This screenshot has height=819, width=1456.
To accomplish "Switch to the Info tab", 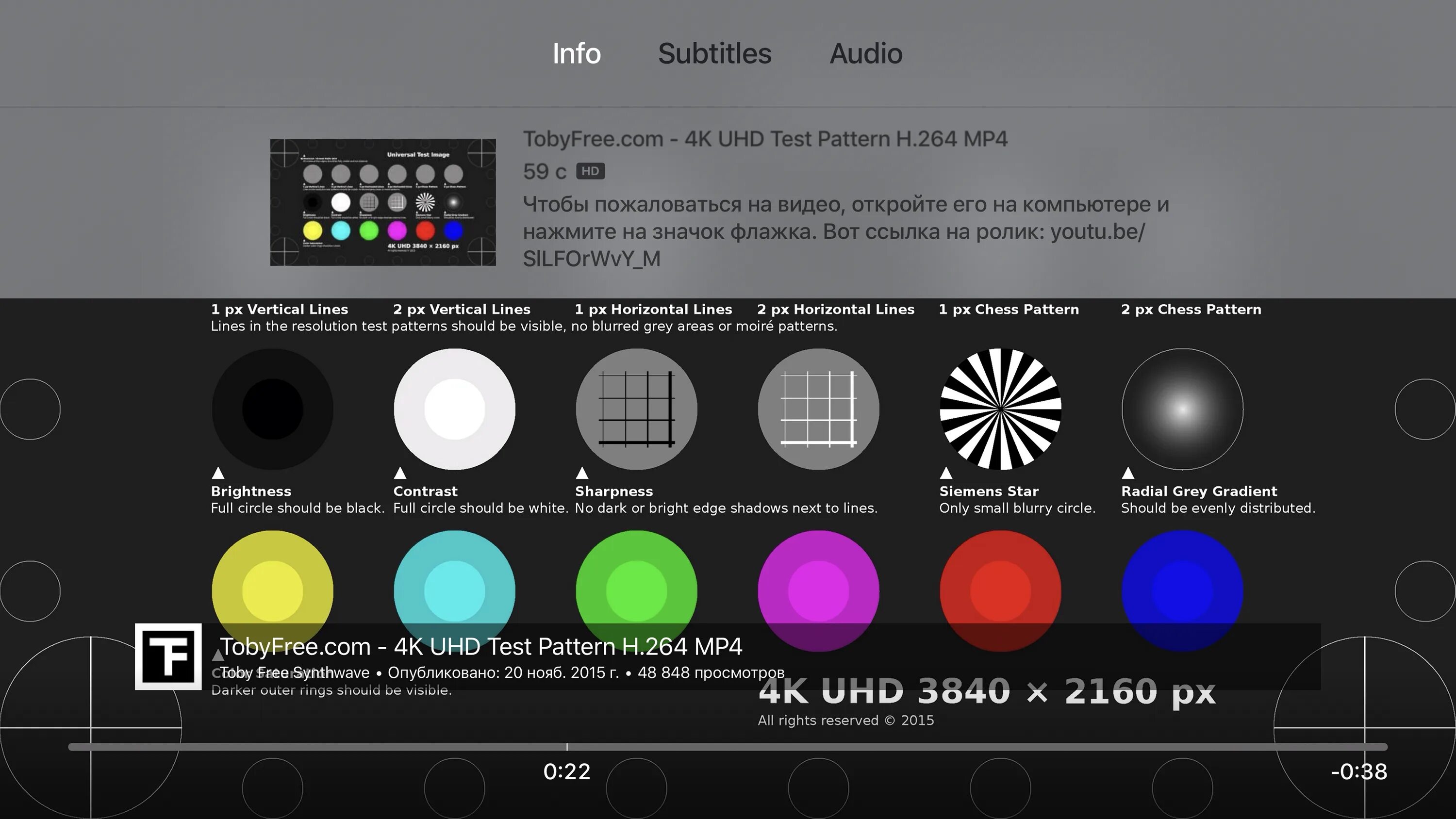I will pyautogui.click(x=576, y=54).
